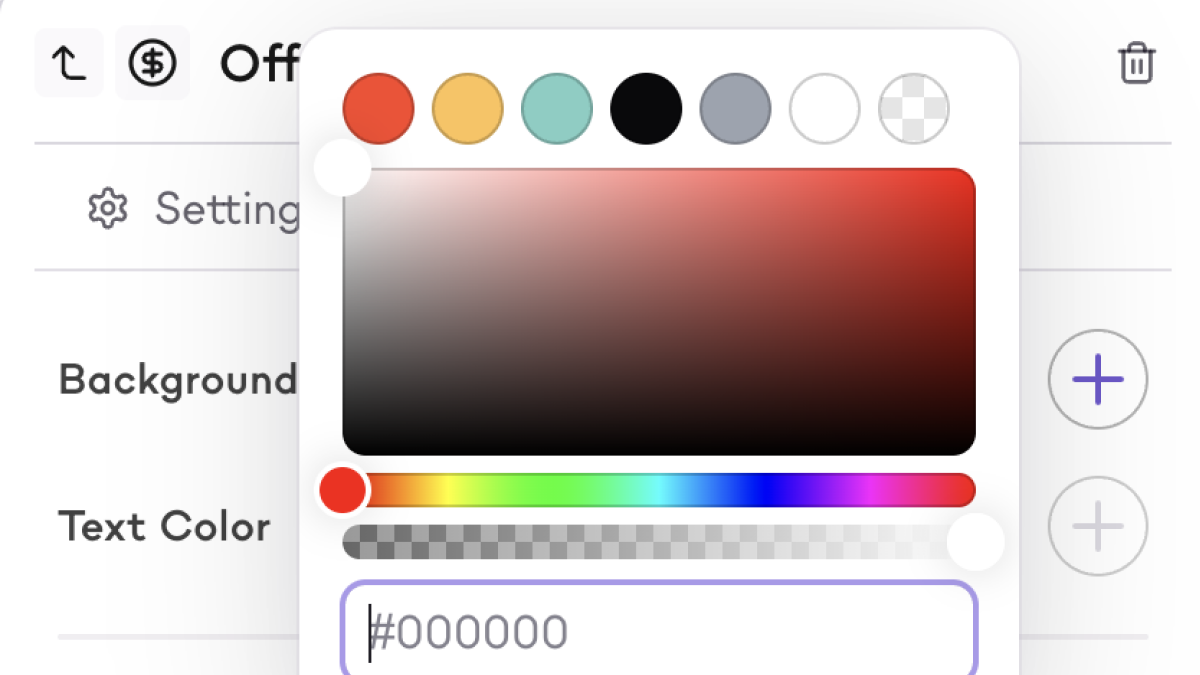Click the Settings gear icon
The width and height of the screenshot is (1200, 675).
point(107,209)
